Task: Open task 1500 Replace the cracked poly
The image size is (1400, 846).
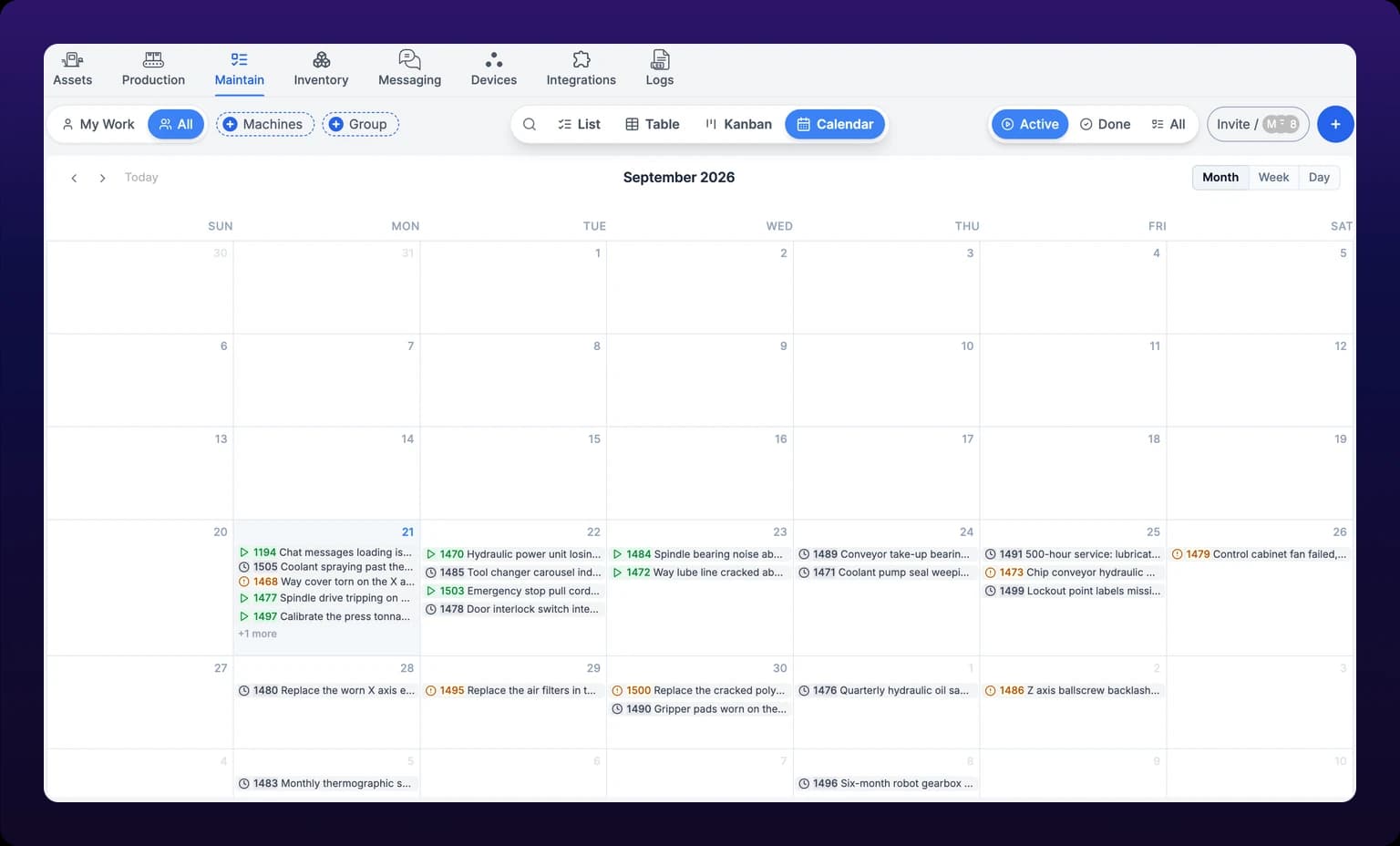Action: click(699, 691)
